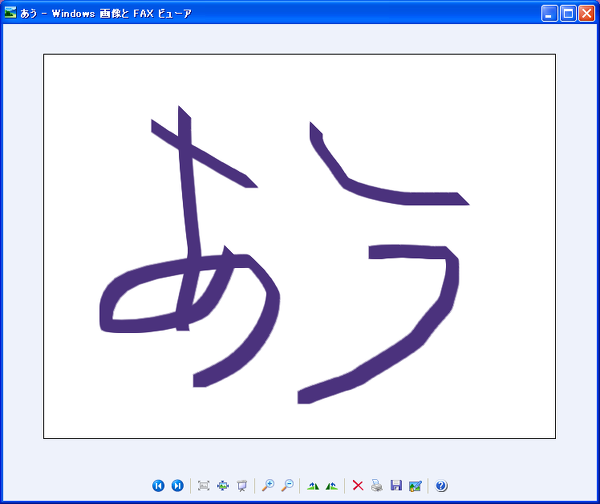Save a copy using floppy disk icon

click(396, 486)
